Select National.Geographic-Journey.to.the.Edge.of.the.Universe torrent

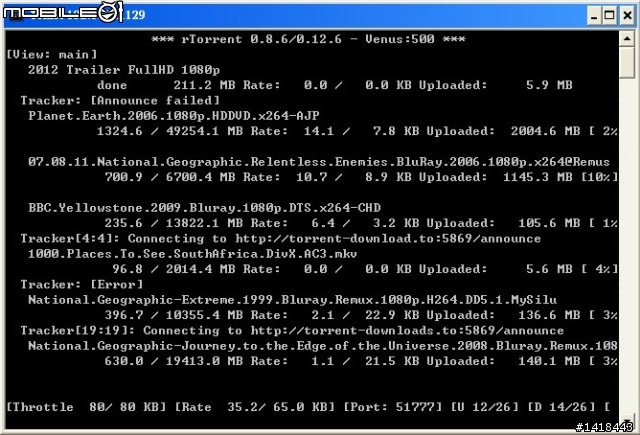(x=322, y=346)
